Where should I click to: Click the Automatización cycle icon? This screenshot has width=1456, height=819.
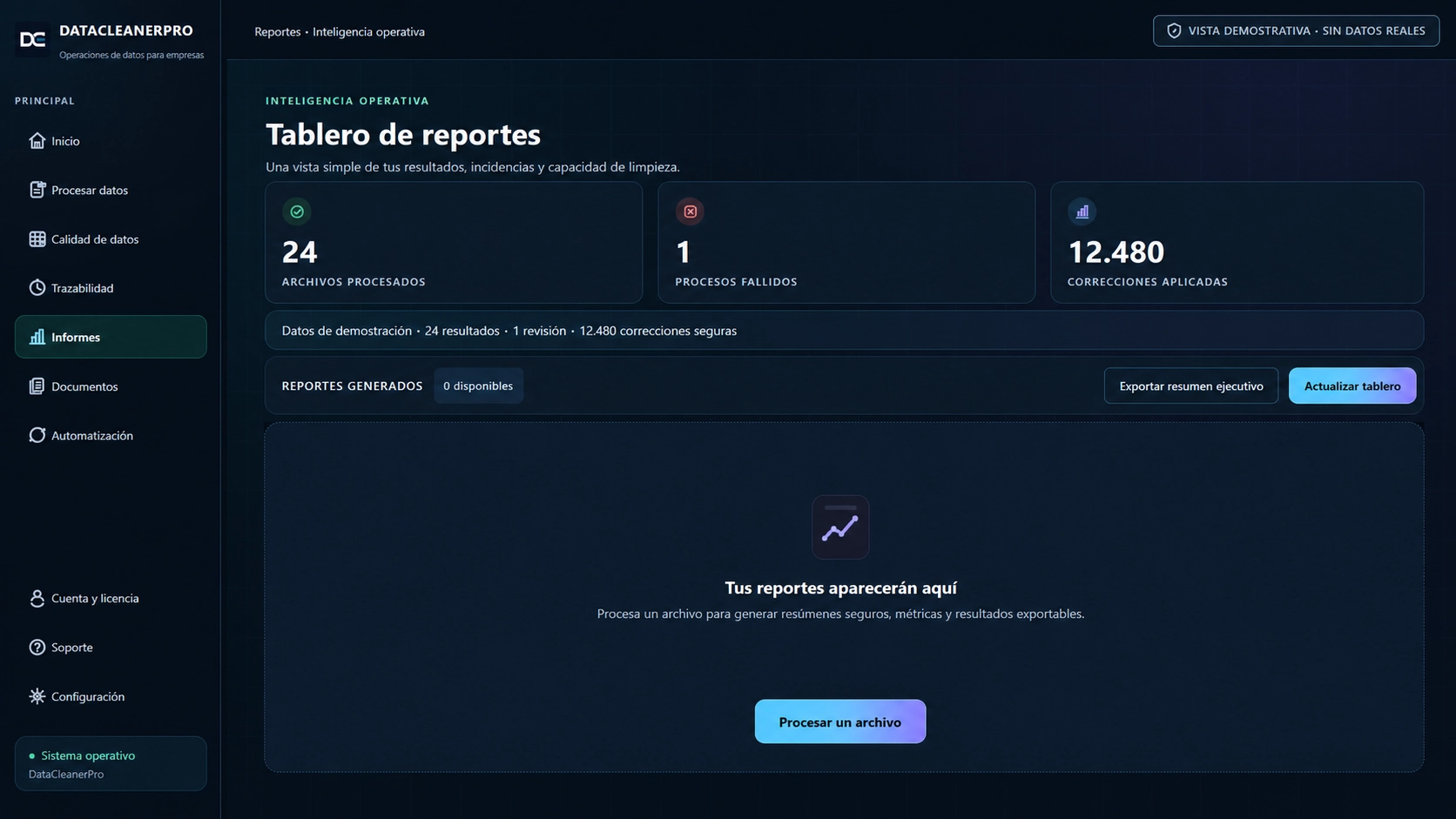[x=37, y=435]
